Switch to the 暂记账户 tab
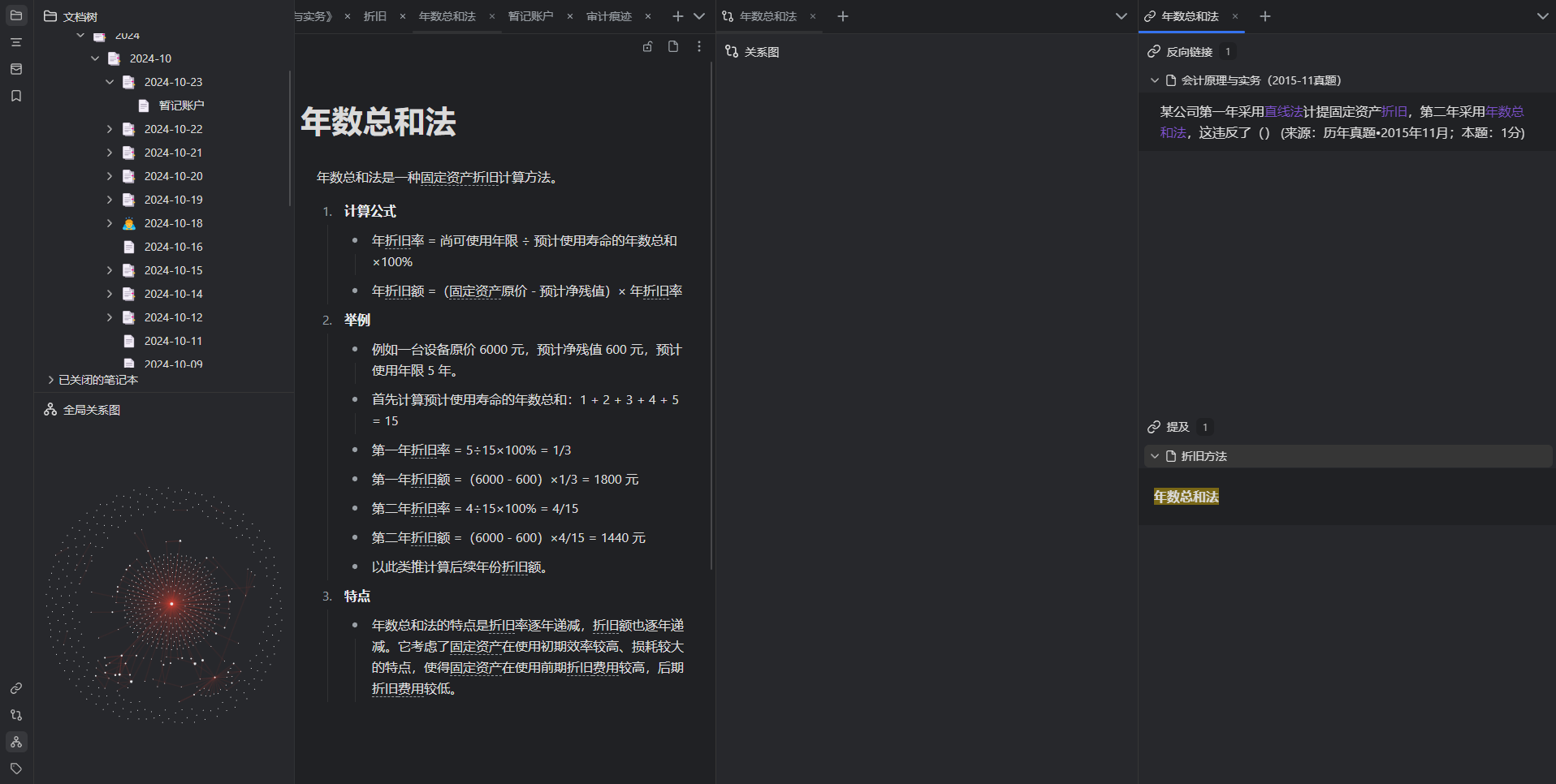 [530, 16]
